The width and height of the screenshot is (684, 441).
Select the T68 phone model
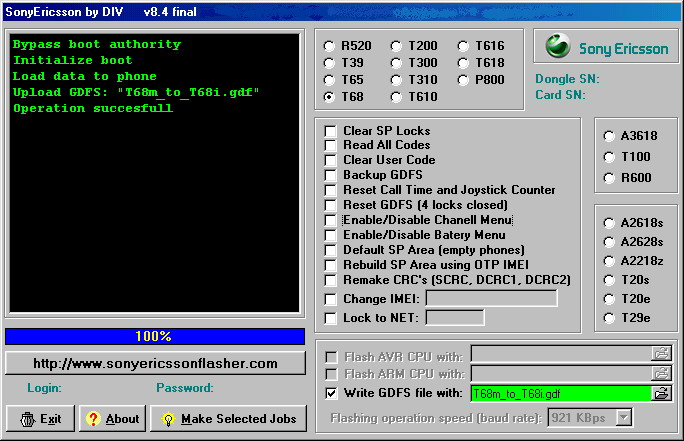(x=330, y=97)
